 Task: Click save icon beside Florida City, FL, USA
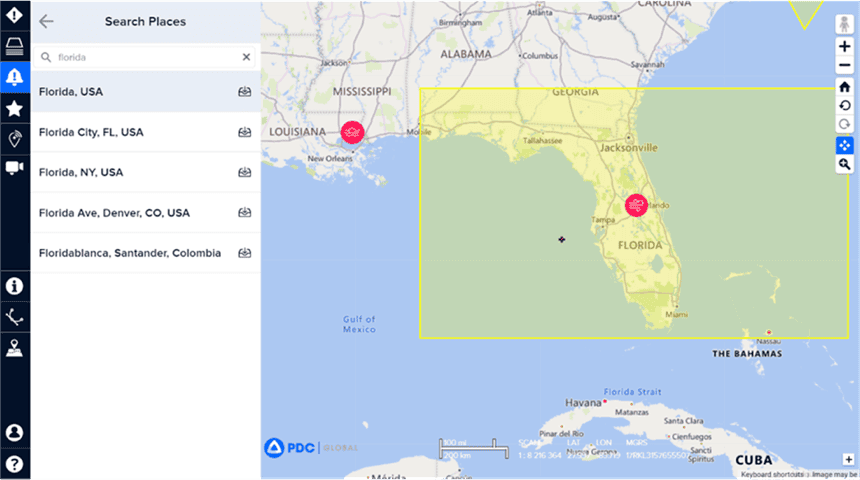click(x=245, y=132)
